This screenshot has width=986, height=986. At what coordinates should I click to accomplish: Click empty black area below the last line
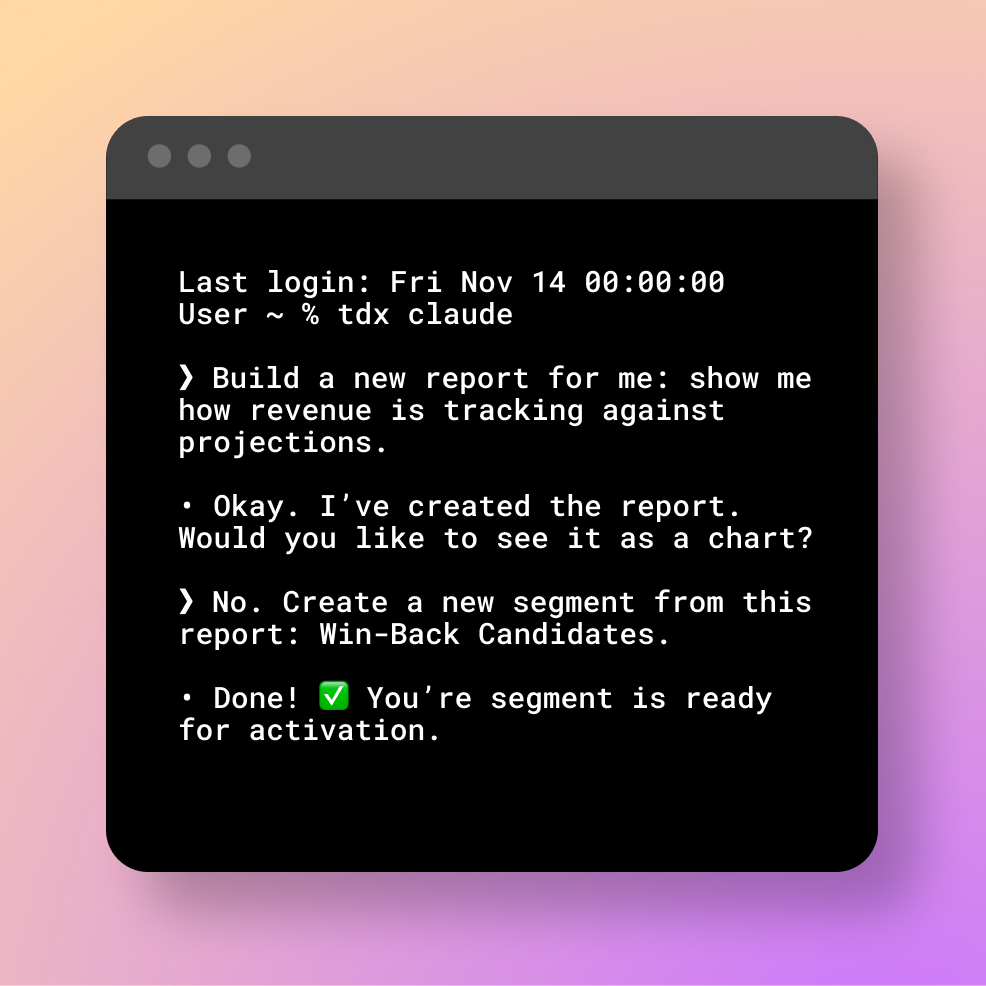click(x=492, y=808)
